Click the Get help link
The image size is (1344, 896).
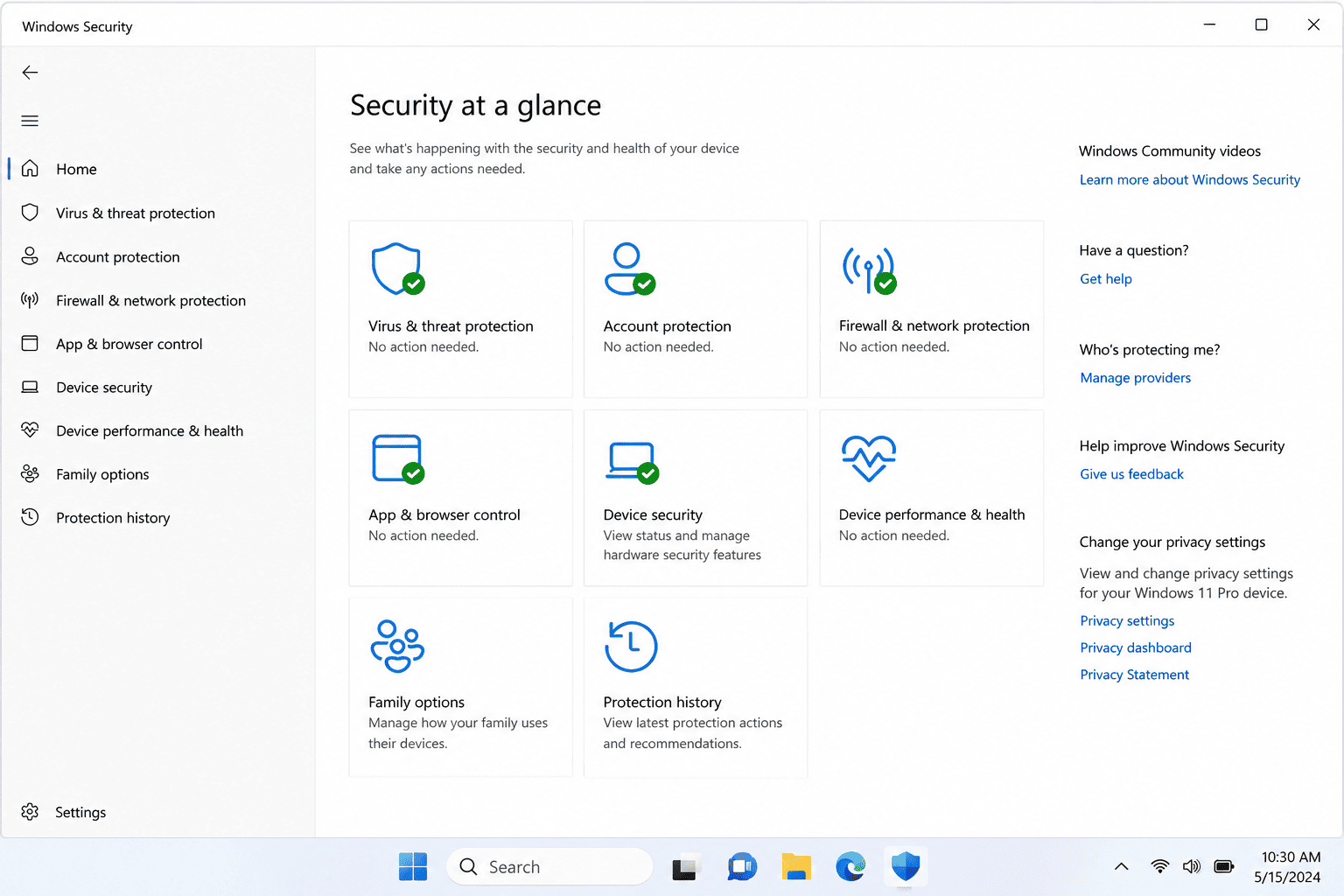[1106, 278]
